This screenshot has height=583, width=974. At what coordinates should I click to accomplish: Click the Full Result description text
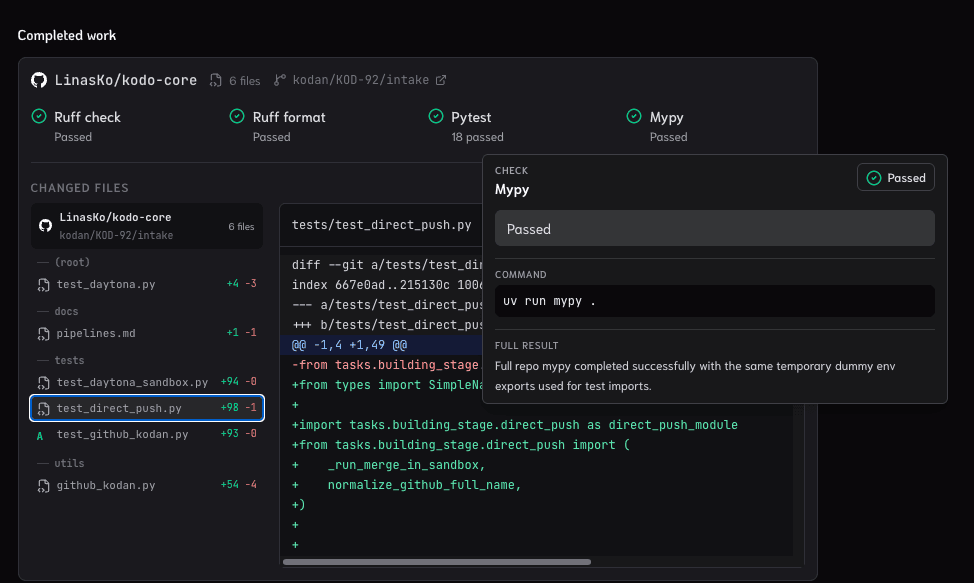pyautogui.click(x=694, y=376)
